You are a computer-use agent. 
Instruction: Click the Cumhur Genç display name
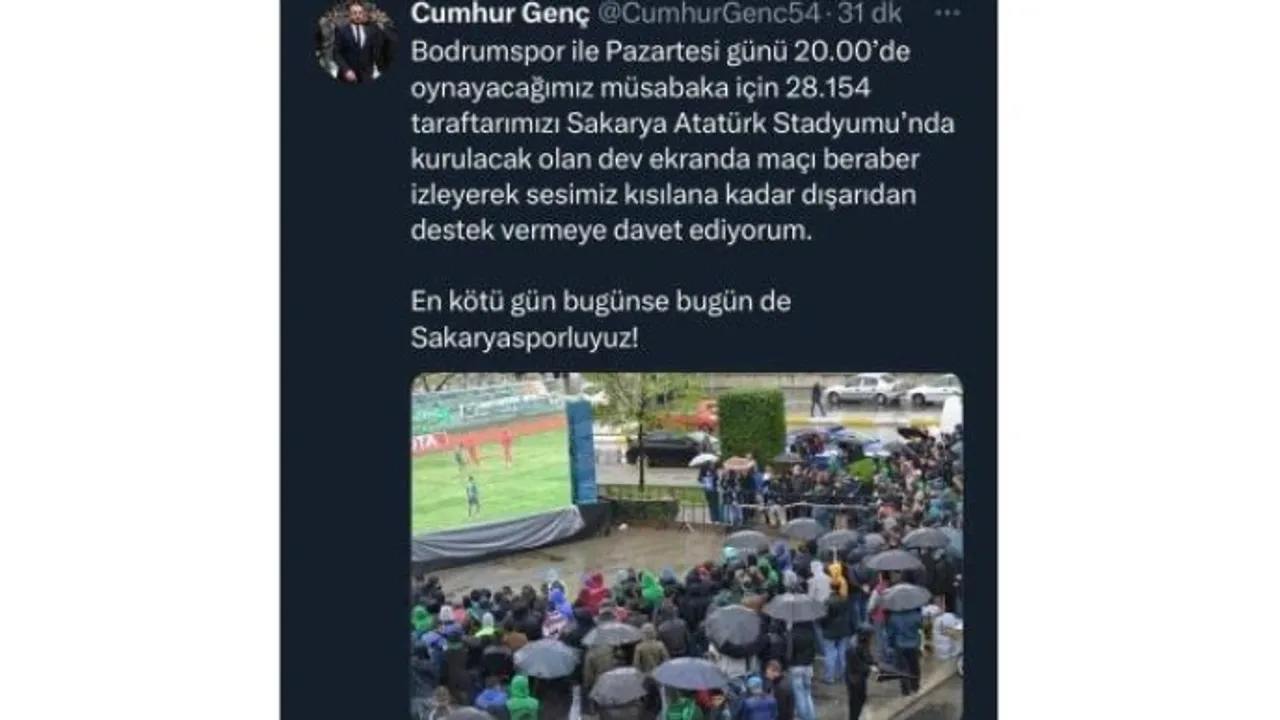point(482,13)
